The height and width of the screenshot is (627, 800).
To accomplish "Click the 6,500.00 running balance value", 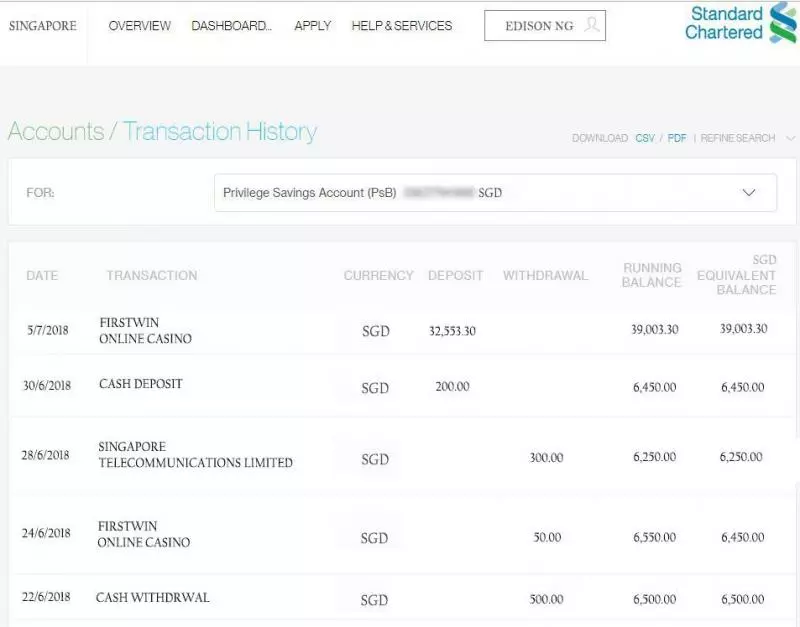I will [655, 599].
